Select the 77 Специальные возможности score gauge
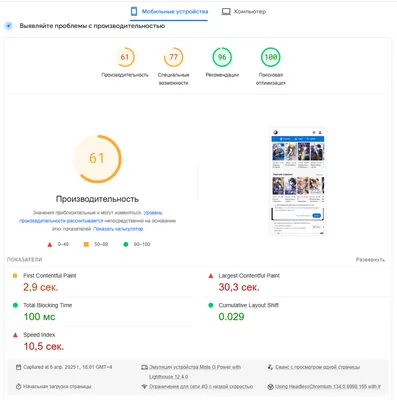Viewport: 397px width, 400px height. [x=173, y=57]
